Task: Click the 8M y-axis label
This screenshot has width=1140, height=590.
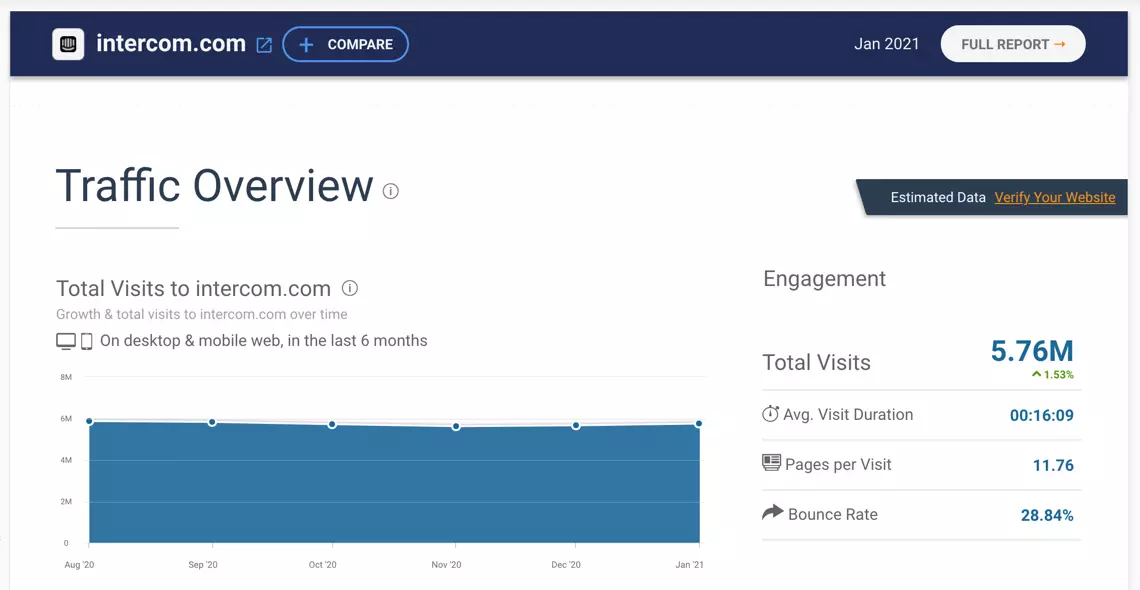Action: pos(65,377)
